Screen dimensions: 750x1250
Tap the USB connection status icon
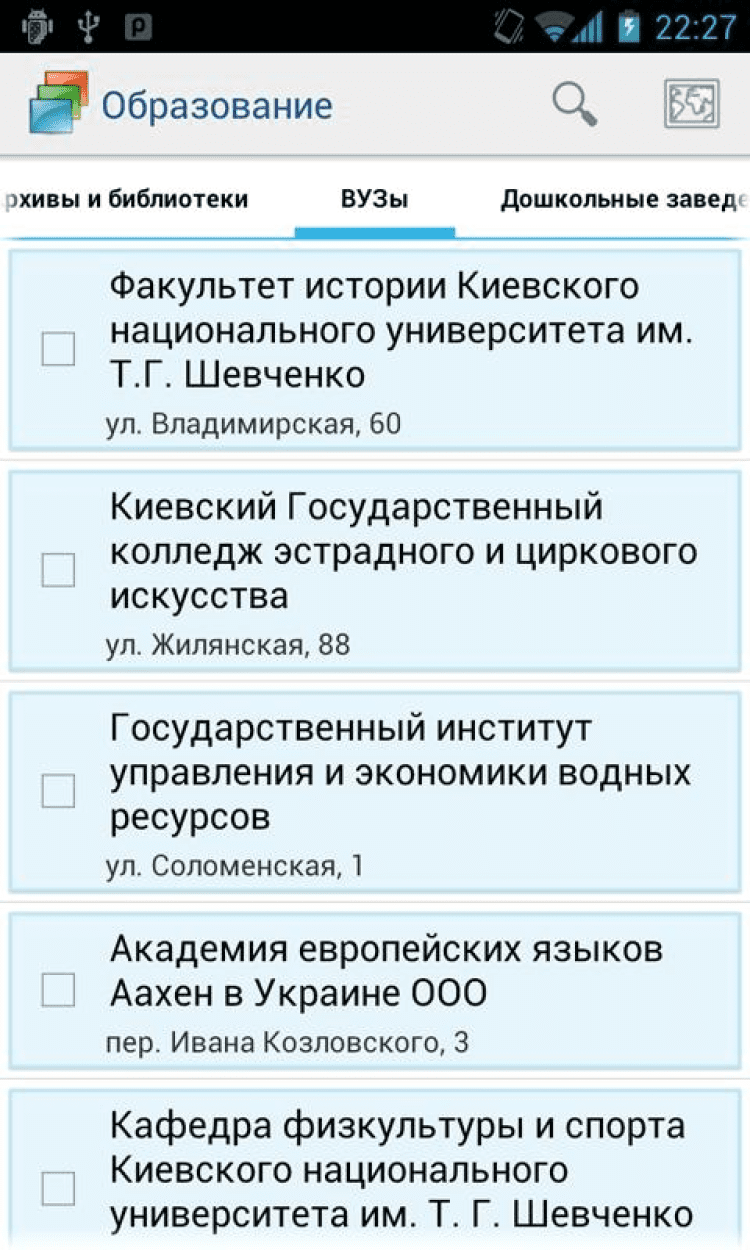tap(88, 27)
